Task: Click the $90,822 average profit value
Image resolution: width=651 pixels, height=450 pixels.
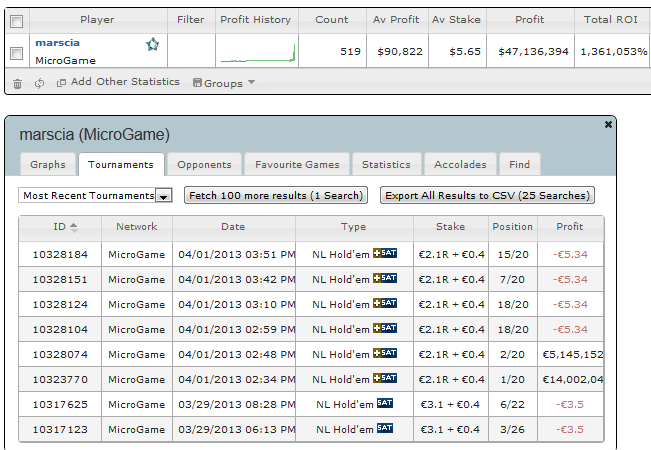Action: click(x=400, y=51)
